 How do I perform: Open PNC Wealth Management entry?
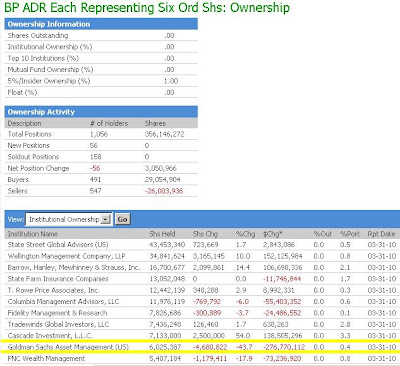[46, 359]
